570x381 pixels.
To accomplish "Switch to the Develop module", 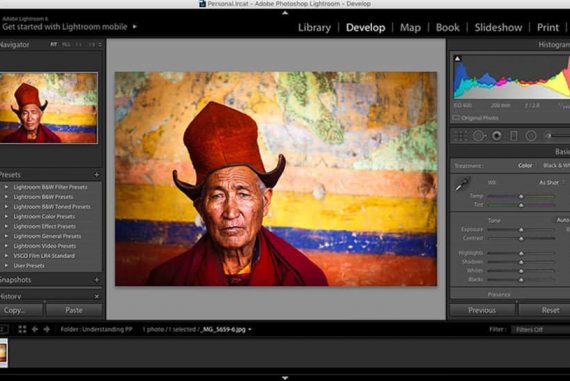I will (365, 28).
